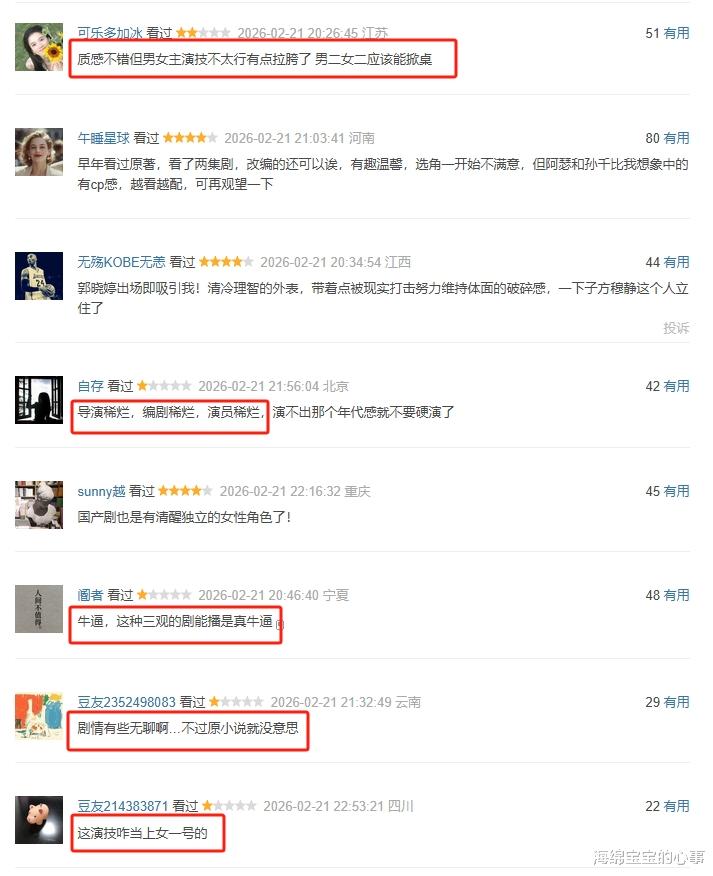Click 阍者 gray book avatar
Viewport: 713px width, 876px height.
pyautogui.click(x=39, y=609)
